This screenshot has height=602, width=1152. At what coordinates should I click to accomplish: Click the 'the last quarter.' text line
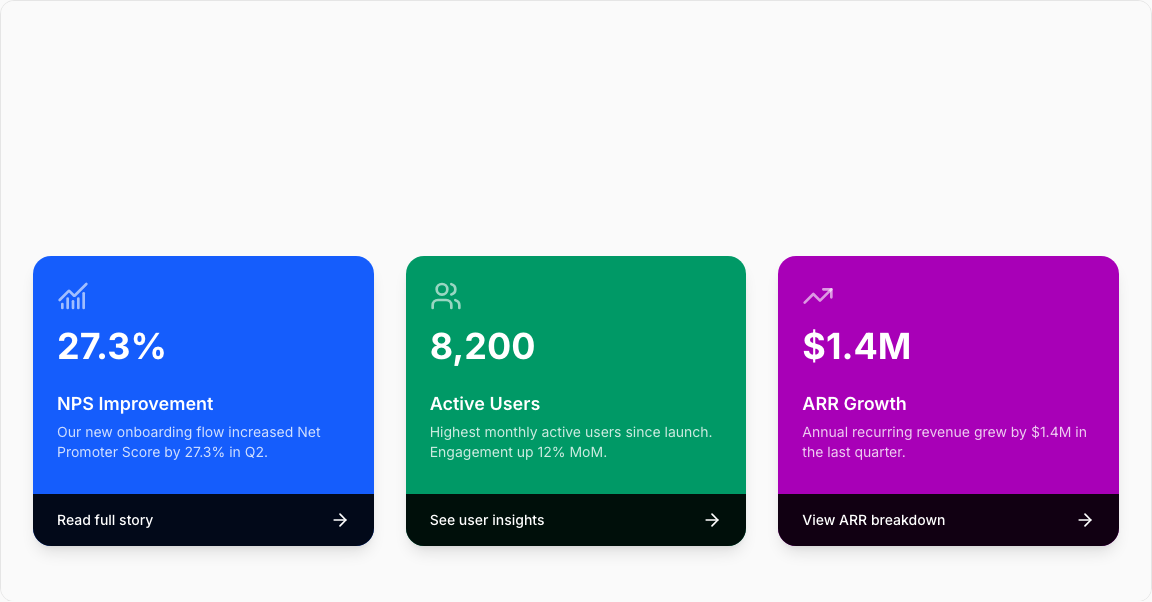click(853, 452)
